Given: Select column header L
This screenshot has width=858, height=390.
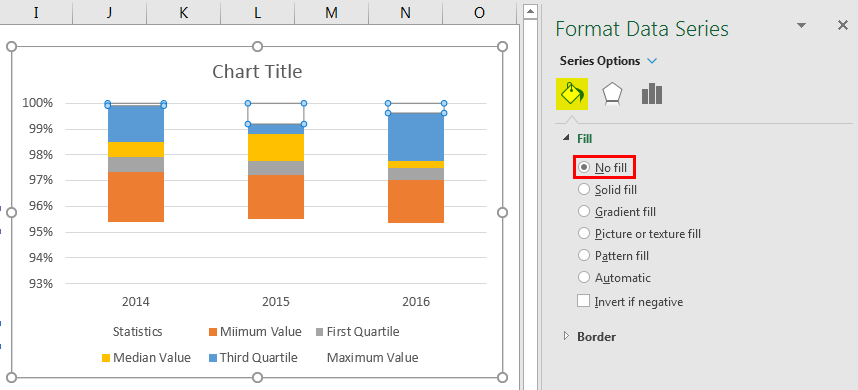Looking at the screenshot, I should click(258, 13).
